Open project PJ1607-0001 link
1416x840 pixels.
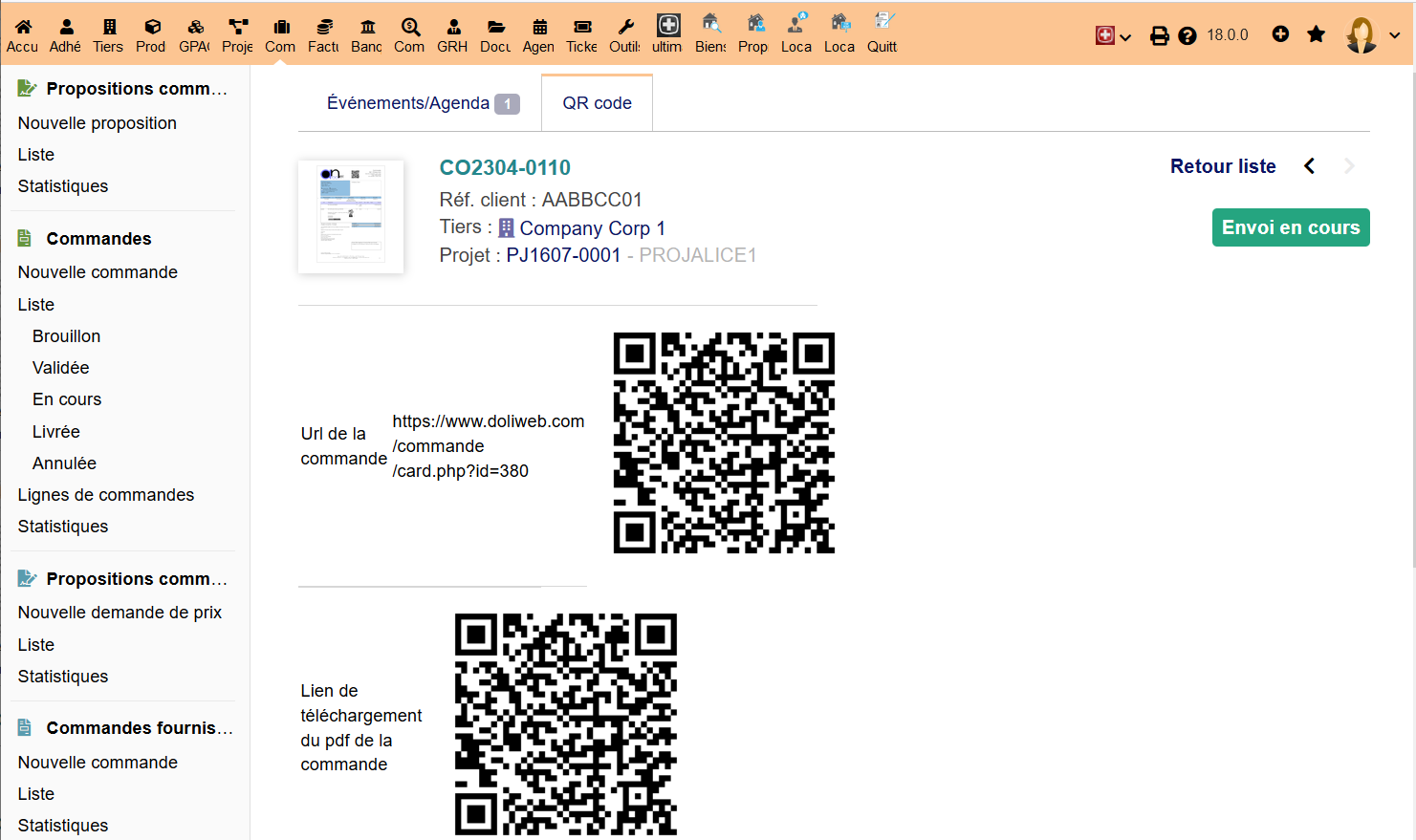click(563, 255)
